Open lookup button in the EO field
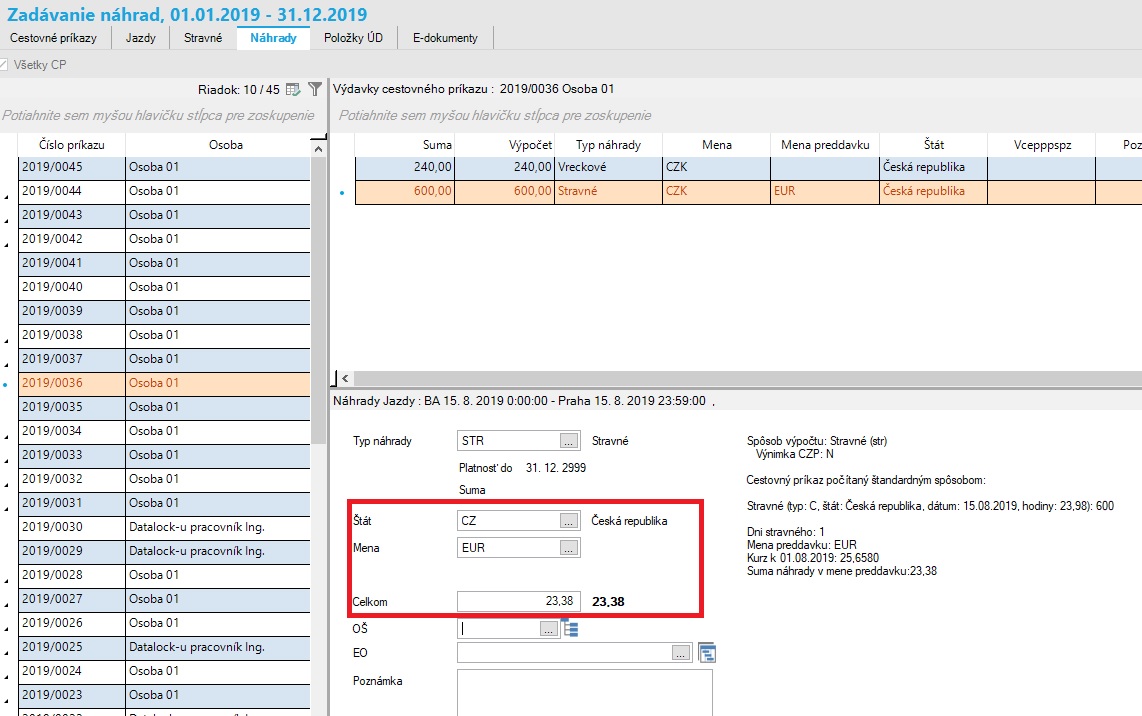 click(x=680, y=653)
